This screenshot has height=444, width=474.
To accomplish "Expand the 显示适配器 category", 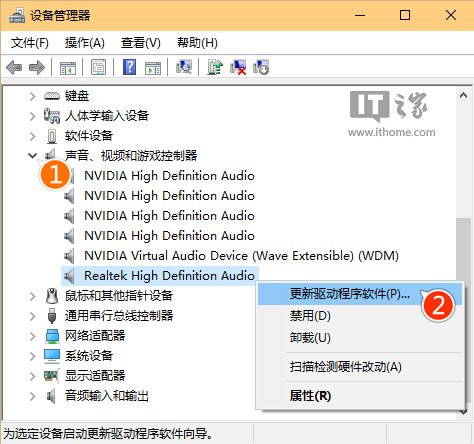I will (x=32, y=376).
